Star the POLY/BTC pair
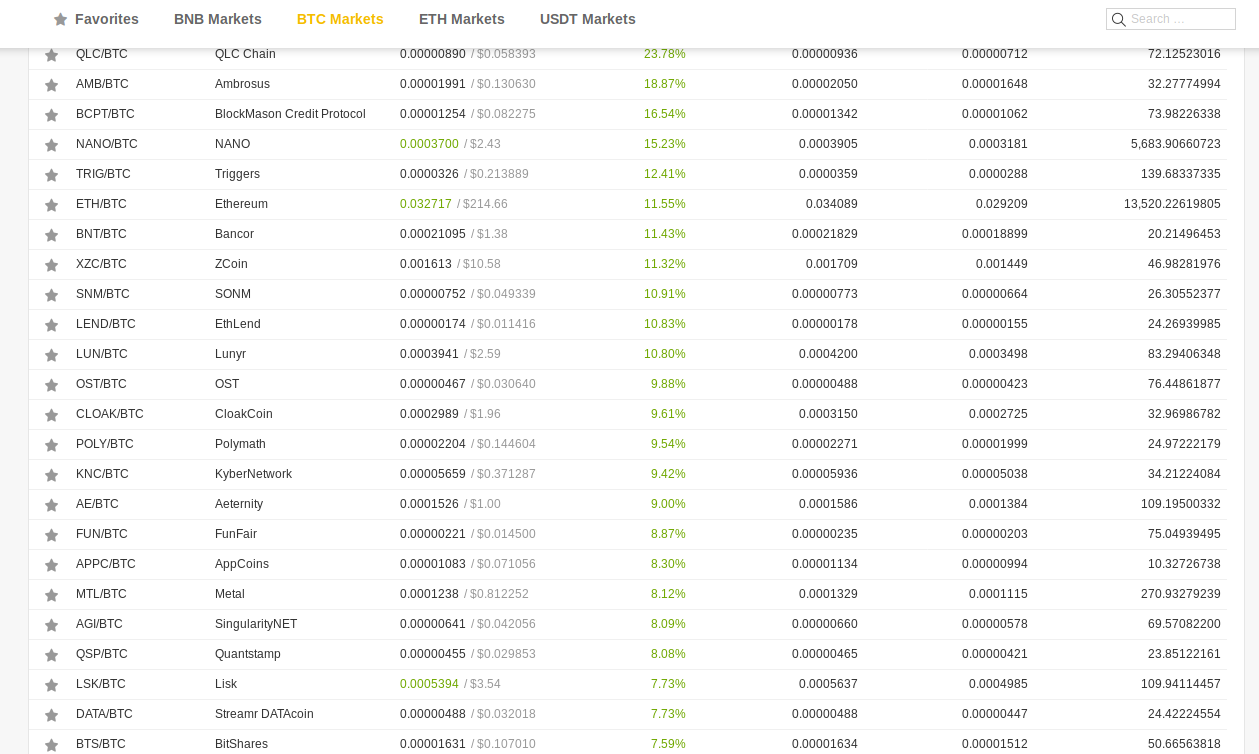 (51, 445)
